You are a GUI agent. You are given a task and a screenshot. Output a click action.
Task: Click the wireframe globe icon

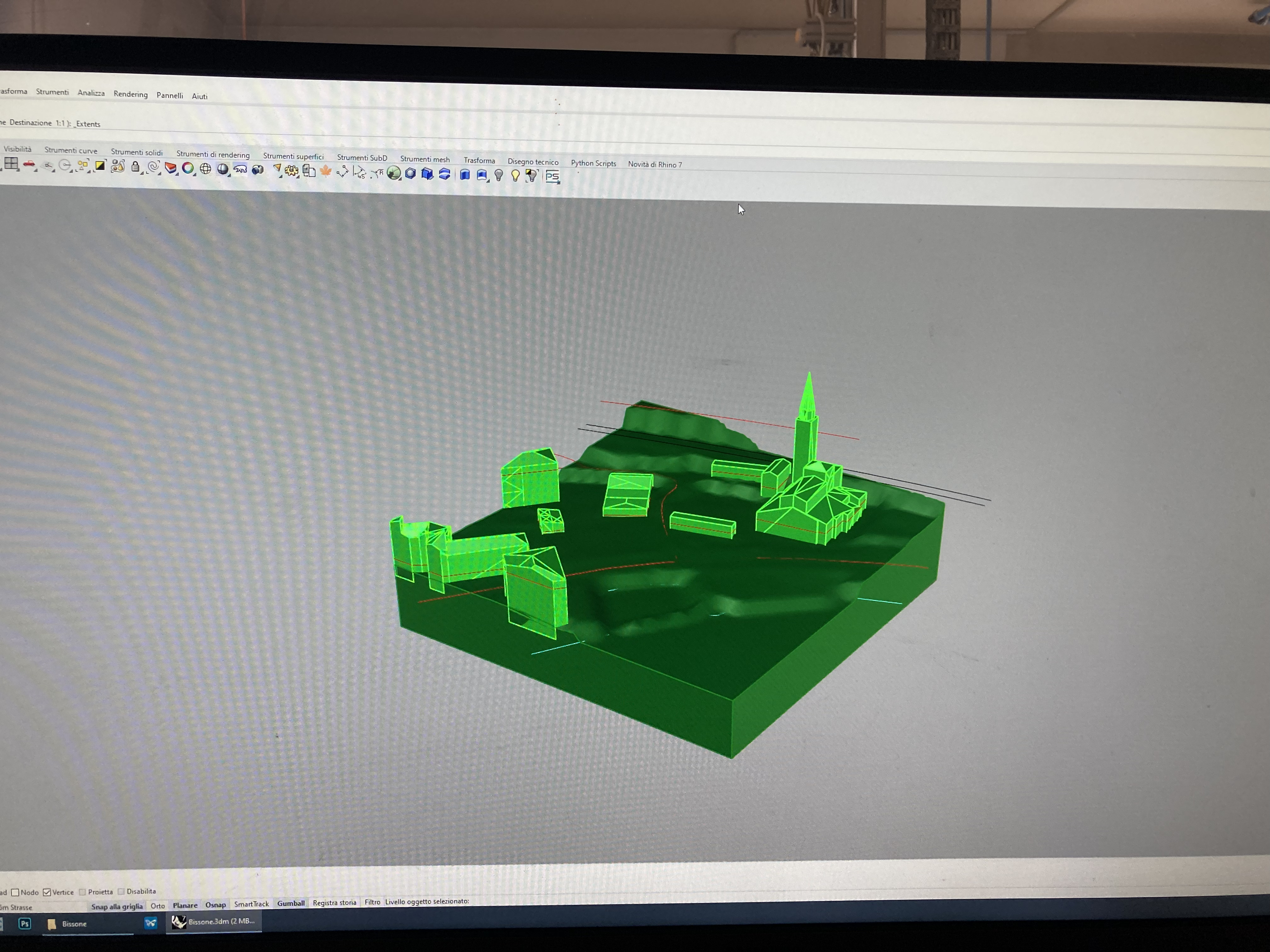tap(206, 169)
